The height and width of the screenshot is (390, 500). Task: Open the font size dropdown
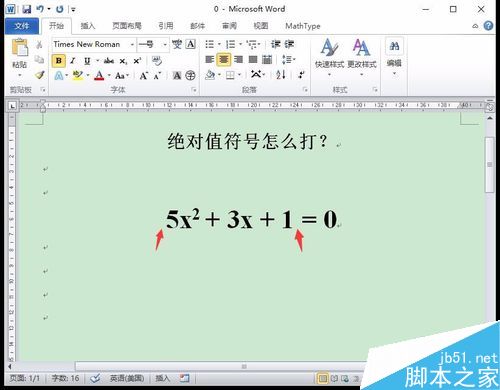165,44
